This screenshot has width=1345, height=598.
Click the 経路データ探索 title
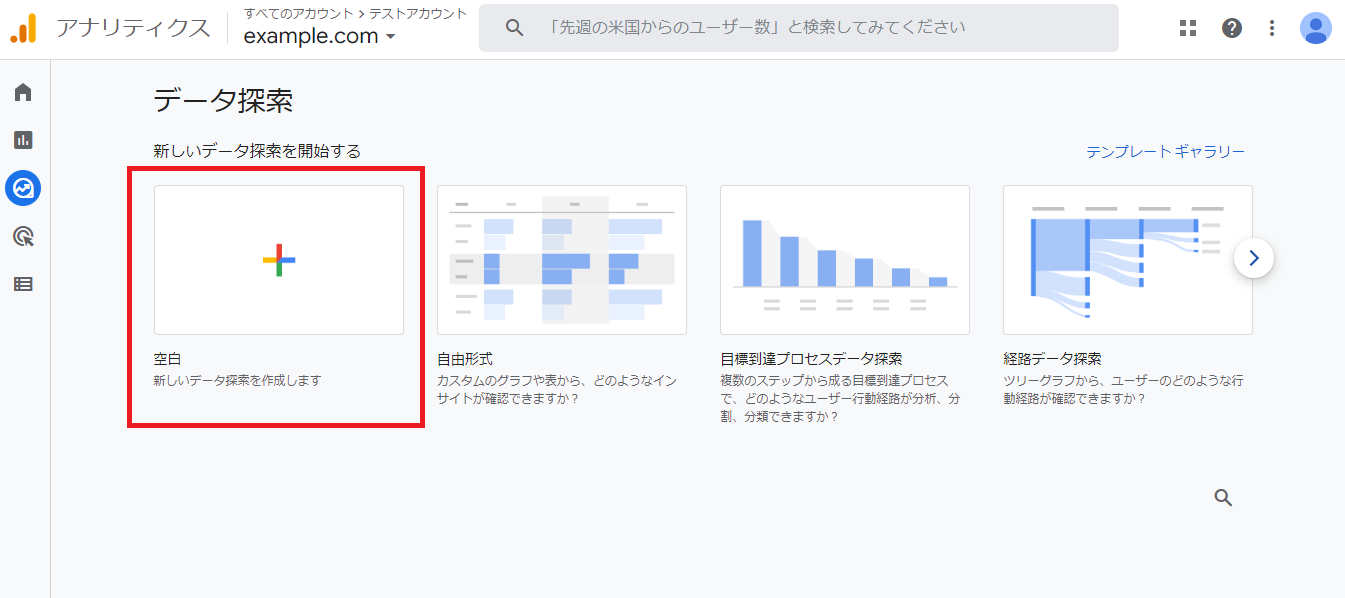(x=1052, y=358)
